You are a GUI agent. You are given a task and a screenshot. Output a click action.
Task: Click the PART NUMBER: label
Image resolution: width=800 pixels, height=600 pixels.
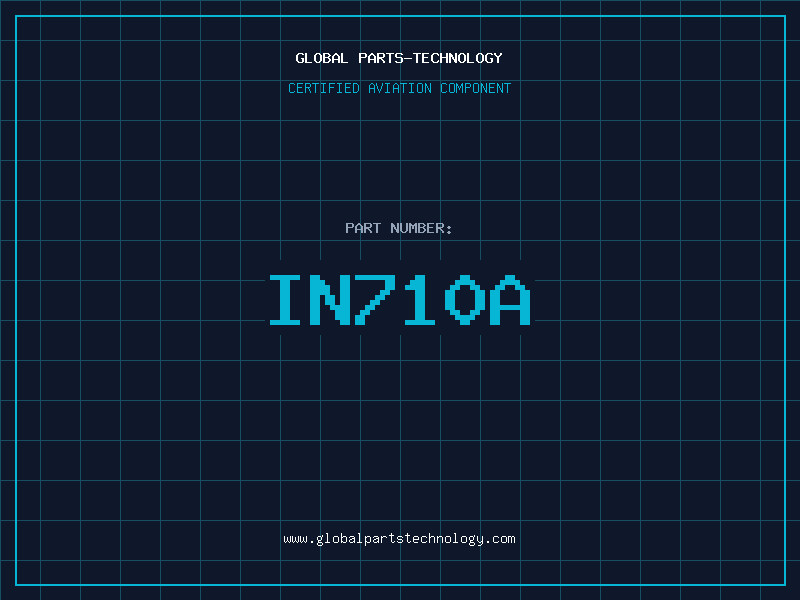(399, 228)
